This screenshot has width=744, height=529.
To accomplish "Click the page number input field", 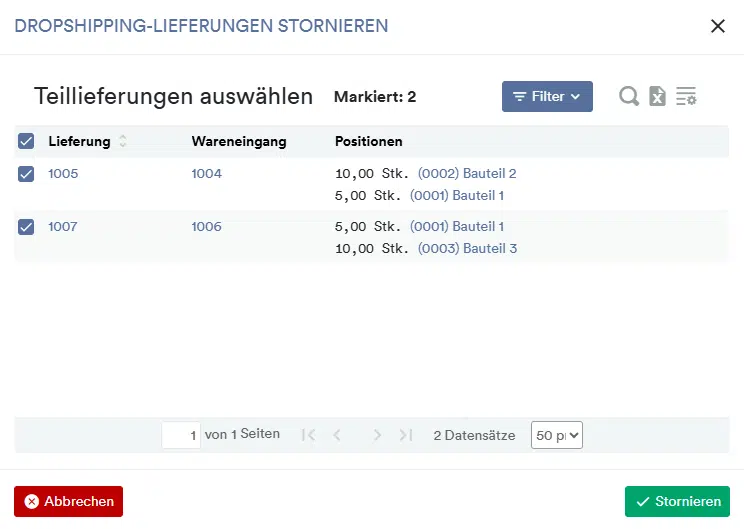I will pyautogui.click(x=181, y=435).
